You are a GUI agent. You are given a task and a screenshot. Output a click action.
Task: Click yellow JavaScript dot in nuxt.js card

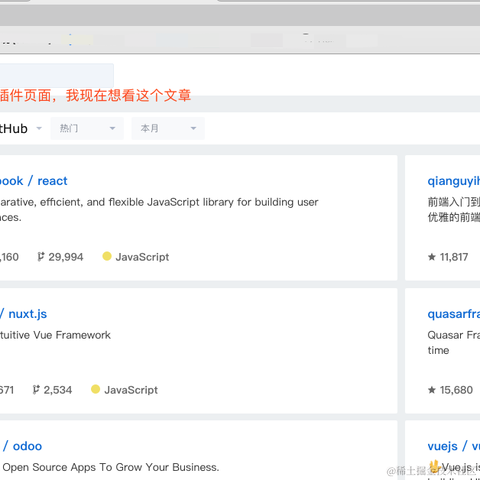pyautogui.click(x=95, y=389)
